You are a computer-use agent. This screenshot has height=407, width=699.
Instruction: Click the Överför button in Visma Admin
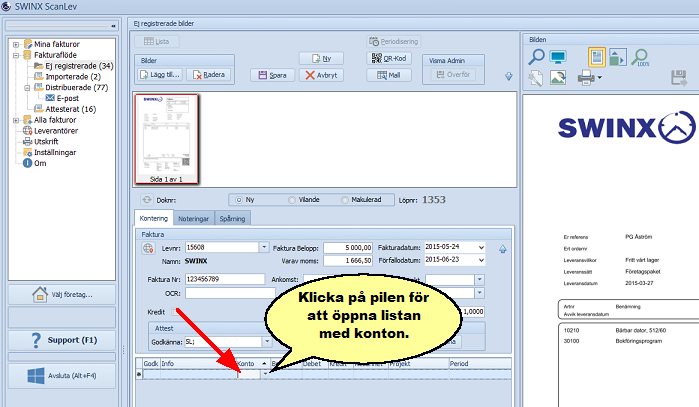[453, 74]
